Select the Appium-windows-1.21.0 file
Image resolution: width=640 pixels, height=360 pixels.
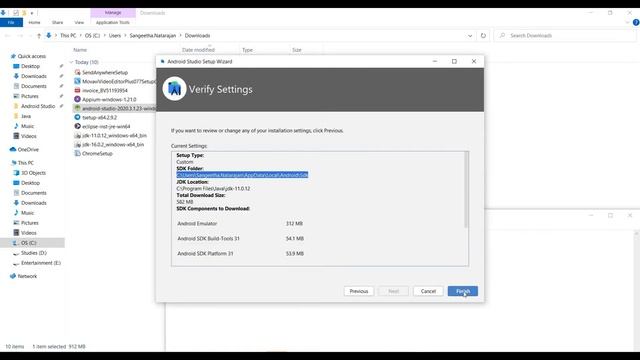(x=109, y=99)
